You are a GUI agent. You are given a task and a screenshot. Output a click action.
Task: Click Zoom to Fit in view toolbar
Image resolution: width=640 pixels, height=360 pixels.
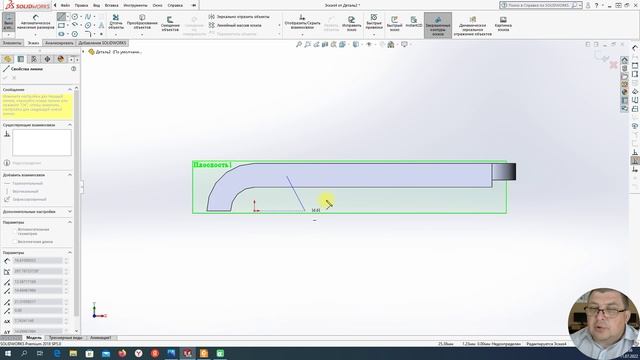299,44
